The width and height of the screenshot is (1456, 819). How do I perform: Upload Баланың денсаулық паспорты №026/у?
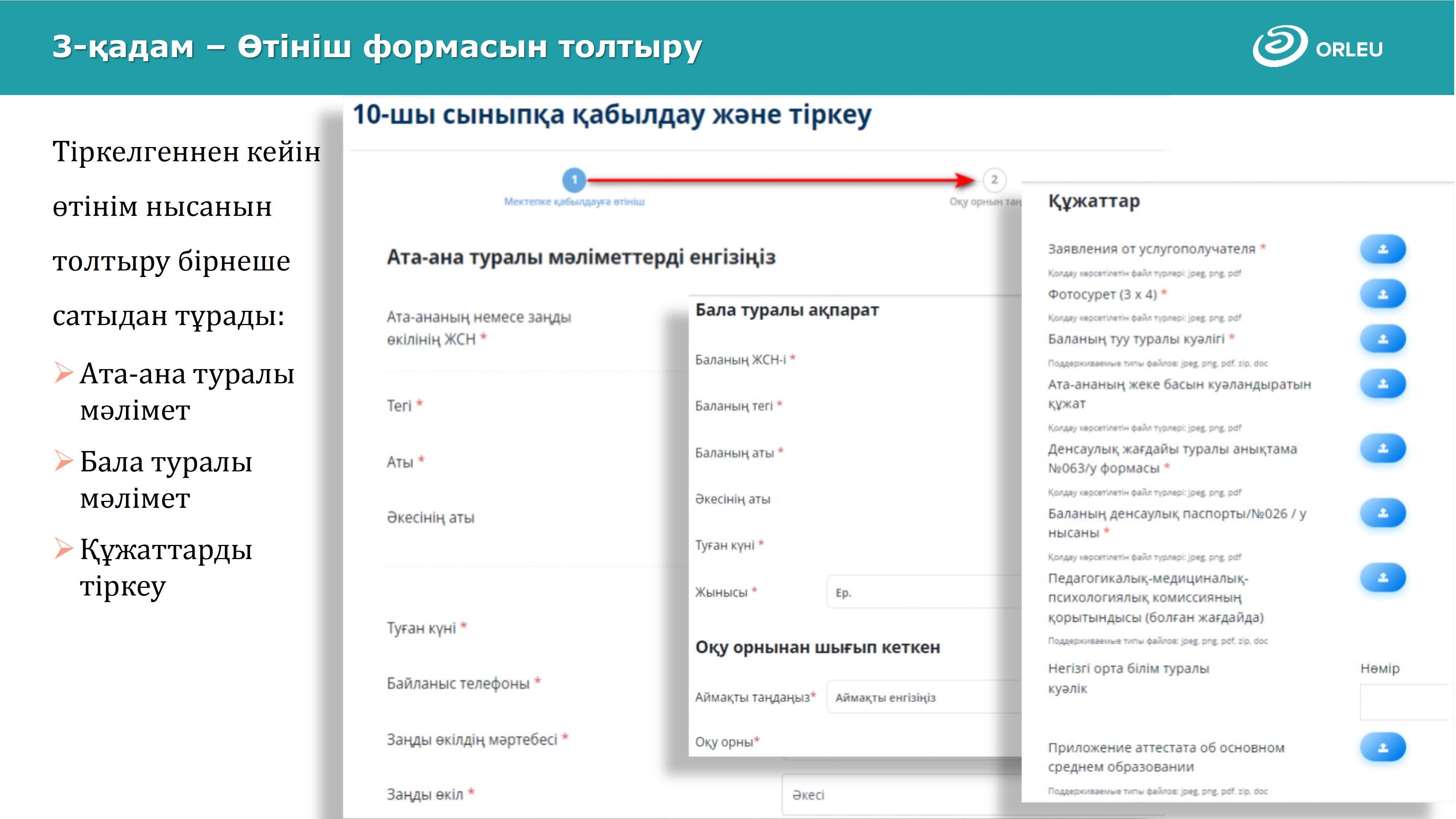(x=1382, y=513)
